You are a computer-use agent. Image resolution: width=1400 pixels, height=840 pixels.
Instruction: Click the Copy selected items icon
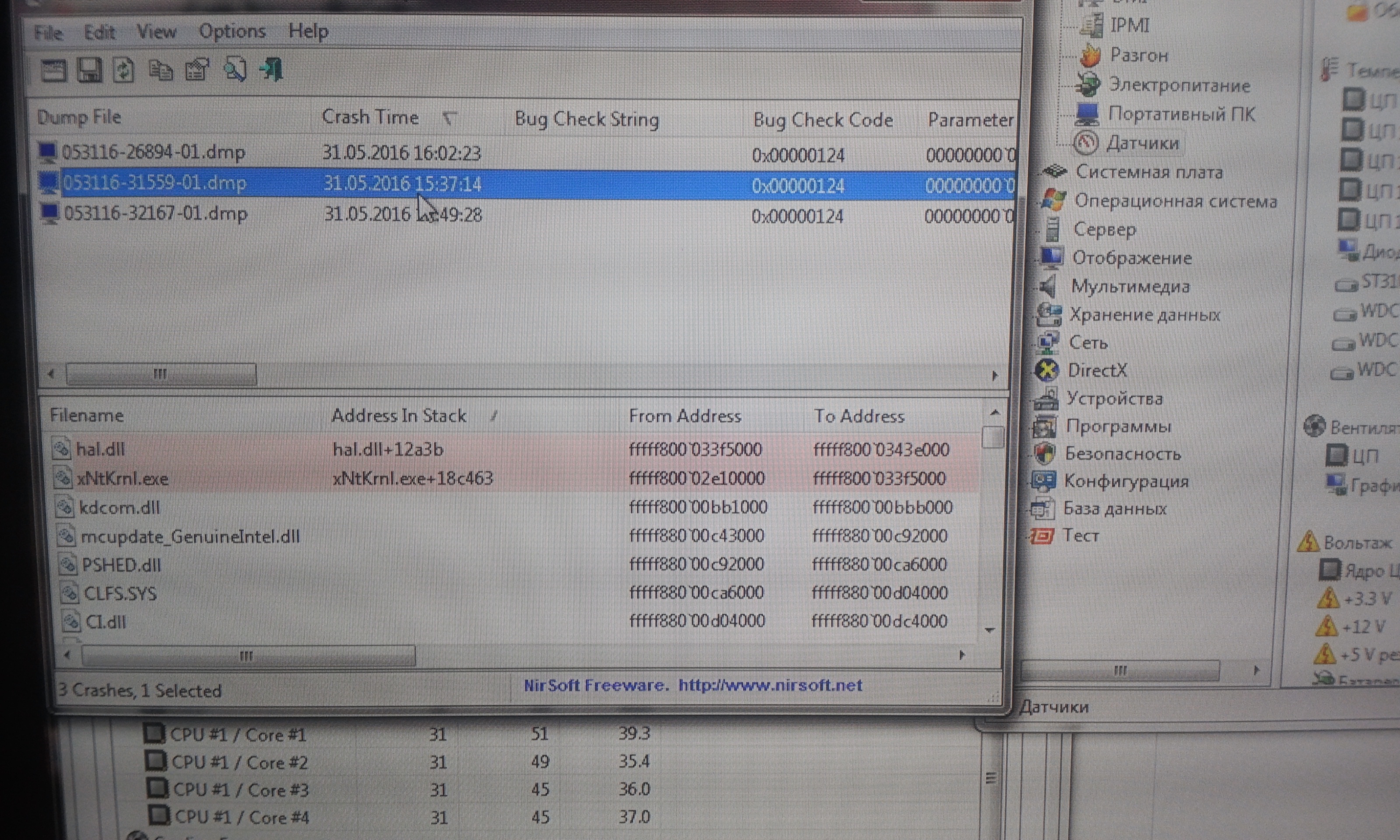point(160,70)
